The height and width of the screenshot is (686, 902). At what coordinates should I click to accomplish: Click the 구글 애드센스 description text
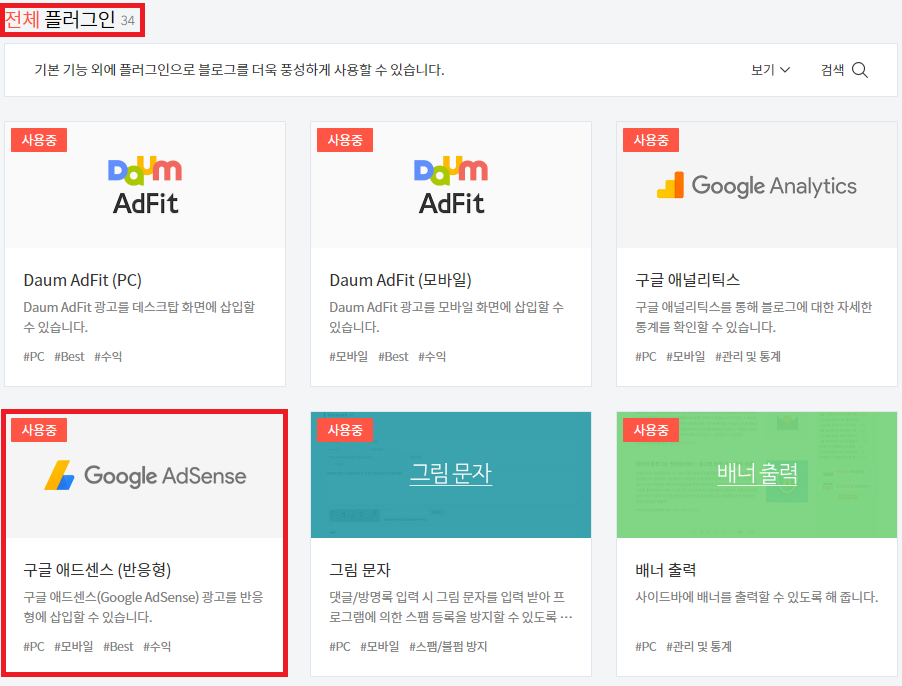coord(143,607)
